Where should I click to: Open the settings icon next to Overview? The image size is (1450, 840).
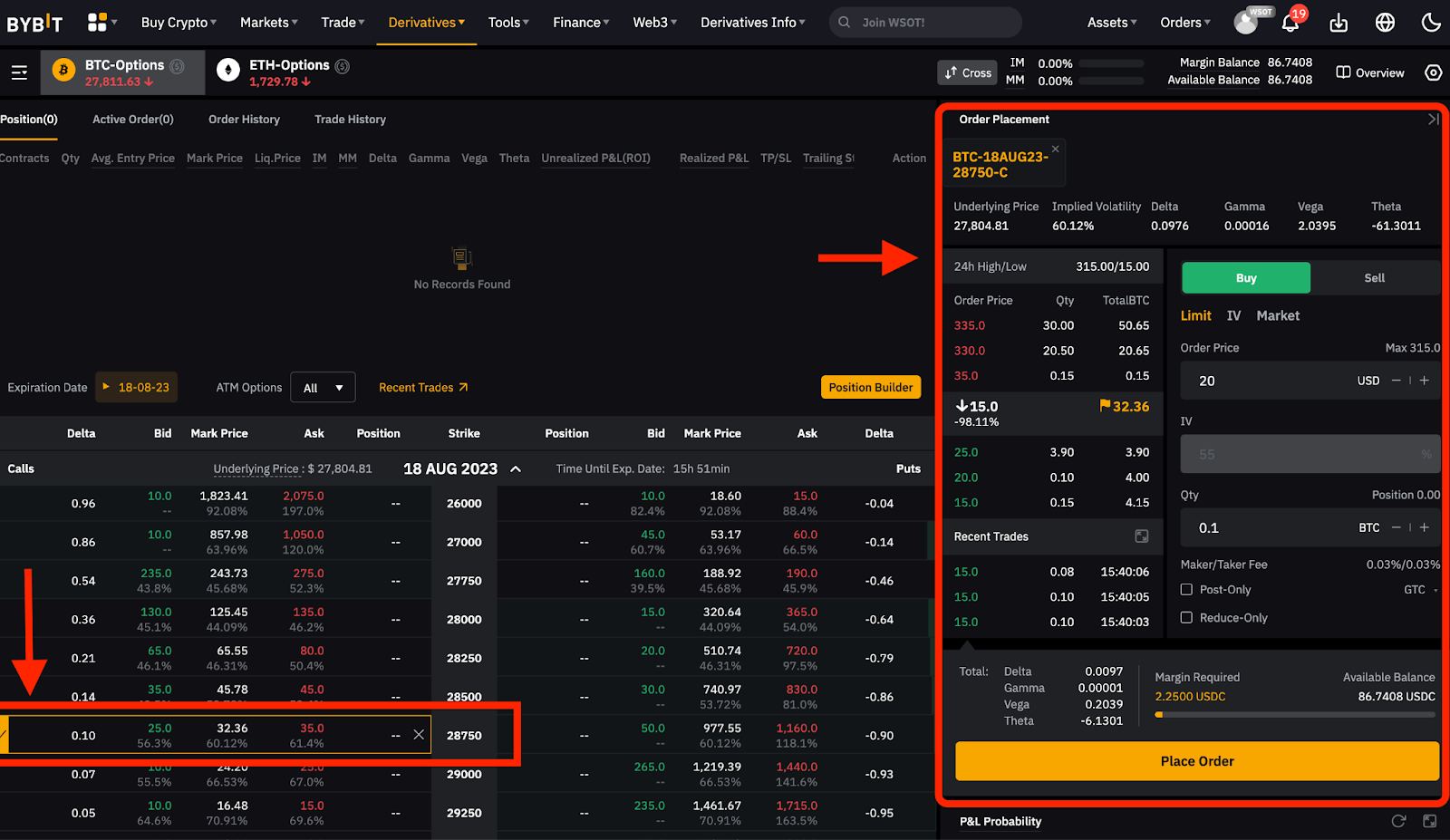[1433, 72]
